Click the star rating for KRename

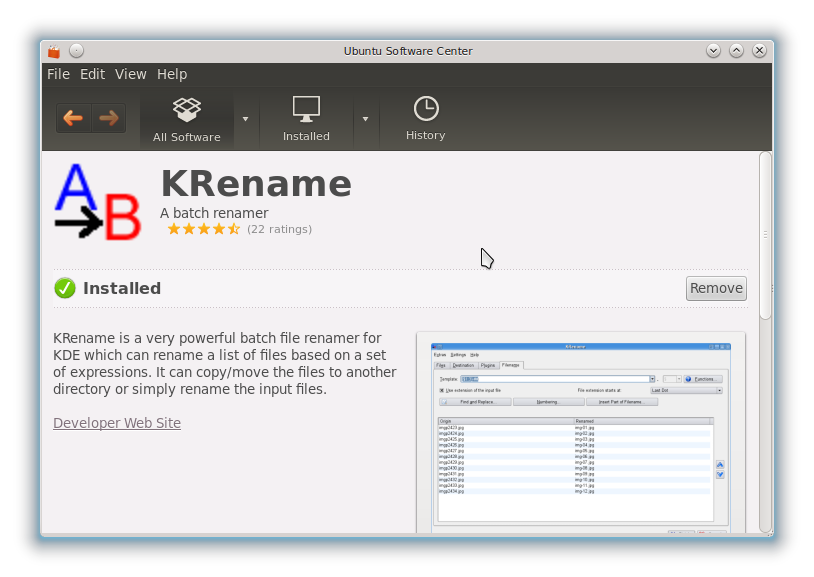coord(204,229)
